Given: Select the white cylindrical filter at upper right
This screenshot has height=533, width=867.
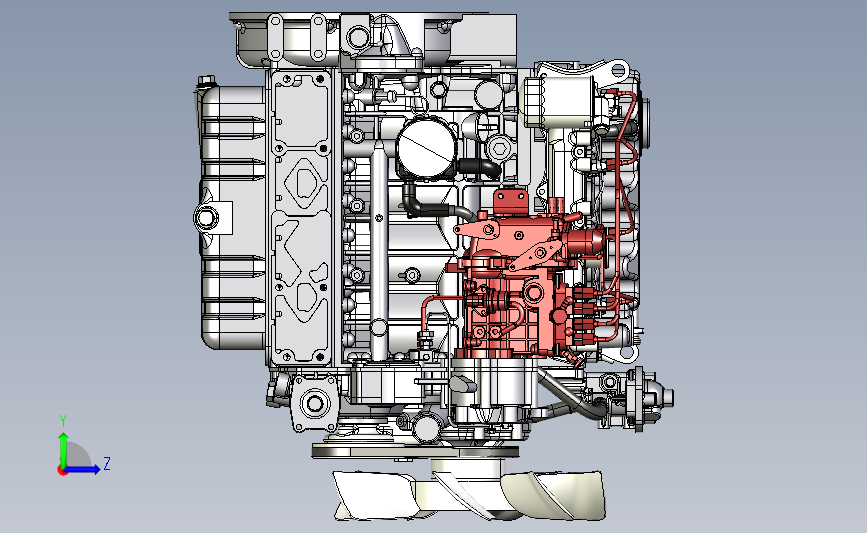Looking at the screenshot, I should click(558, 101).
